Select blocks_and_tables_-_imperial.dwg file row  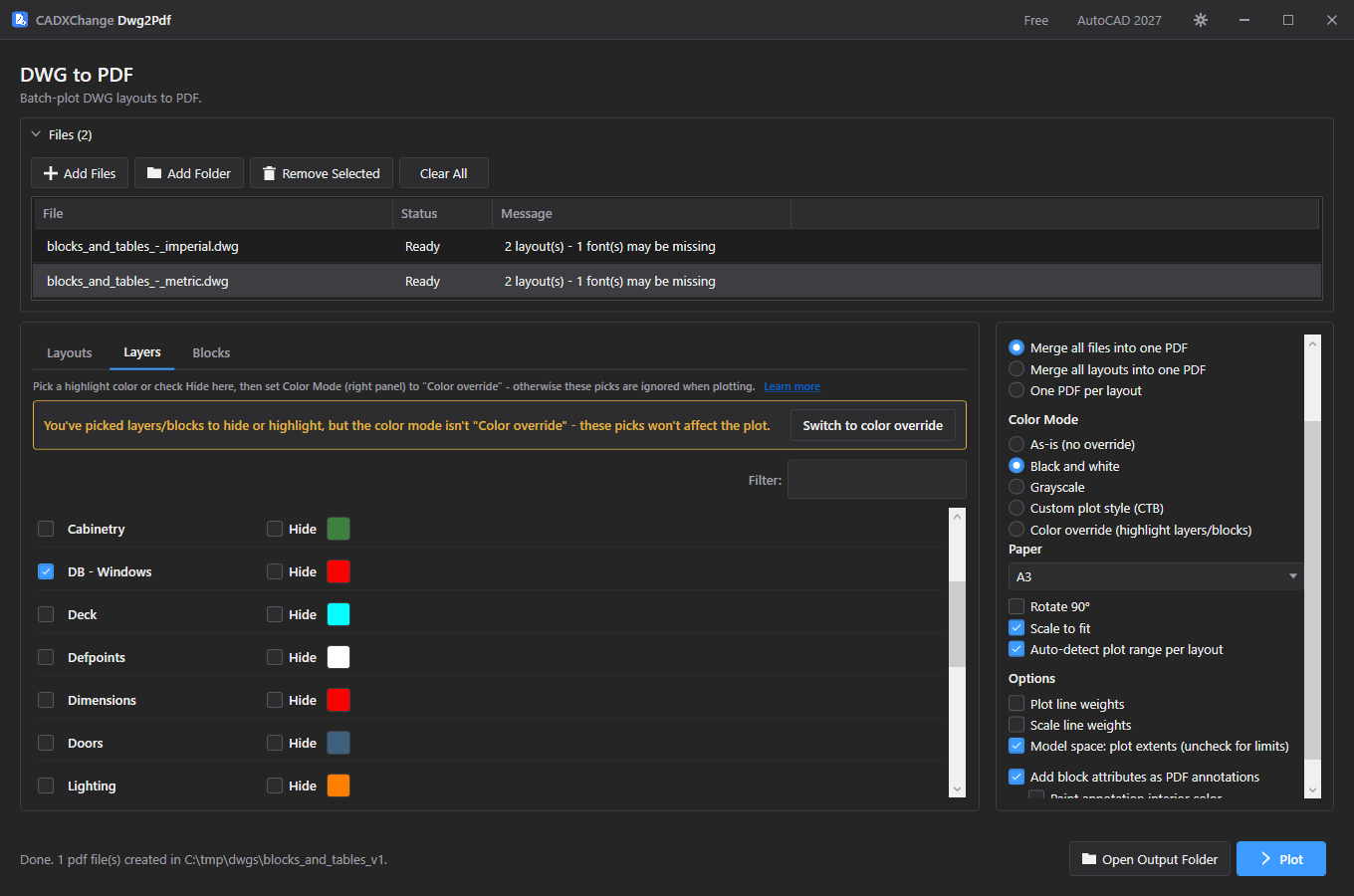[677, 246]
